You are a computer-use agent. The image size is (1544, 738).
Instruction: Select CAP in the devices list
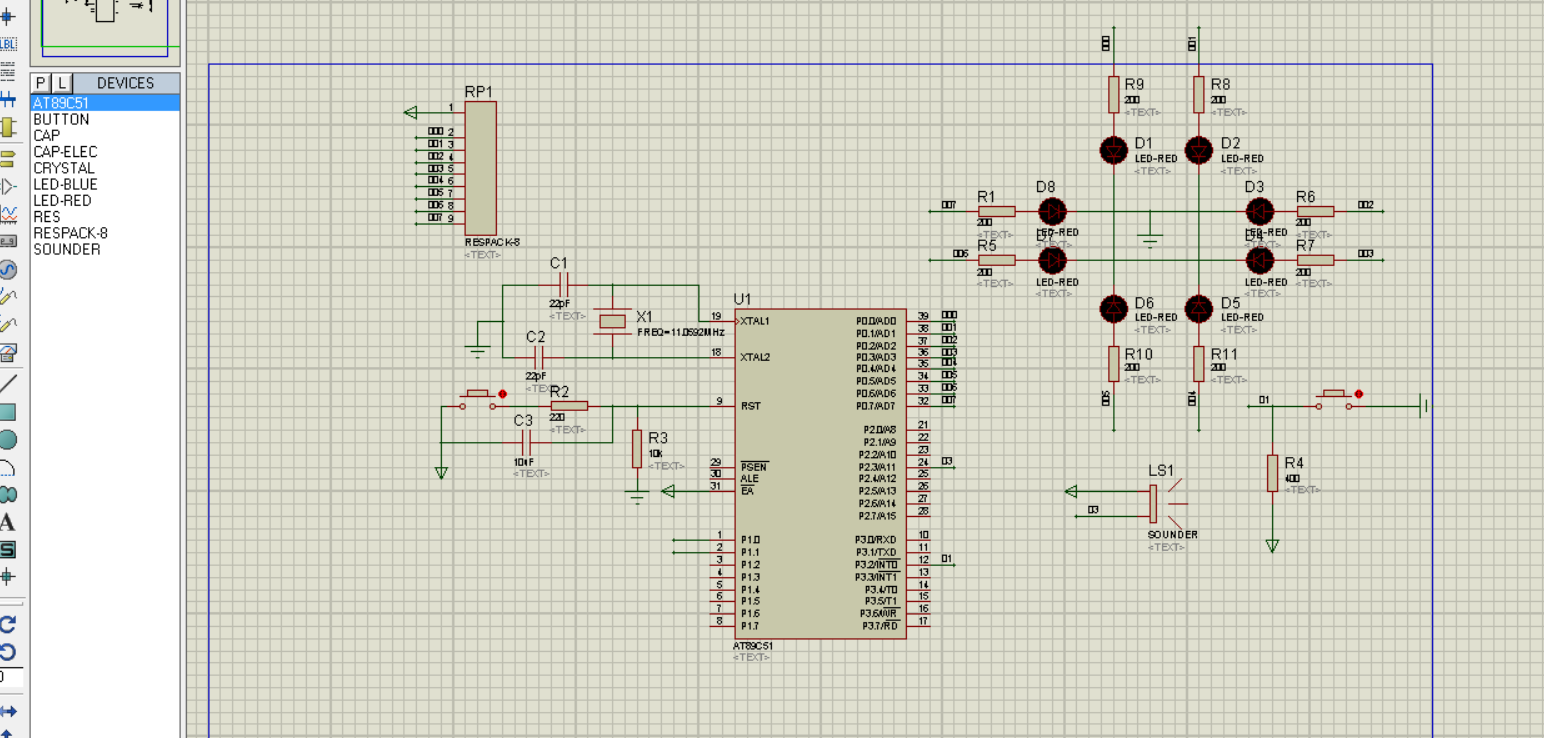tap(106, 135)
